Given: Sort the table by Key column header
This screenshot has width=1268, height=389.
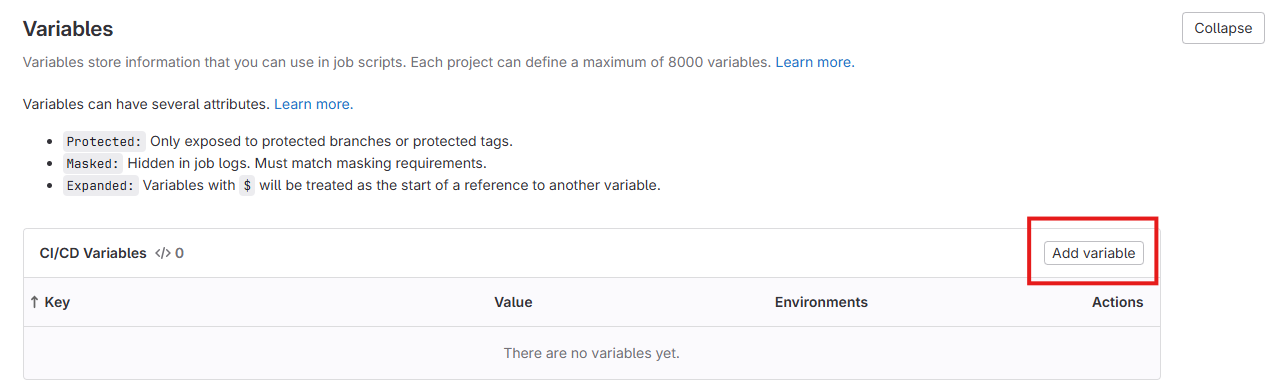Looking at the screenshot, I should click(x=57, y=302).
